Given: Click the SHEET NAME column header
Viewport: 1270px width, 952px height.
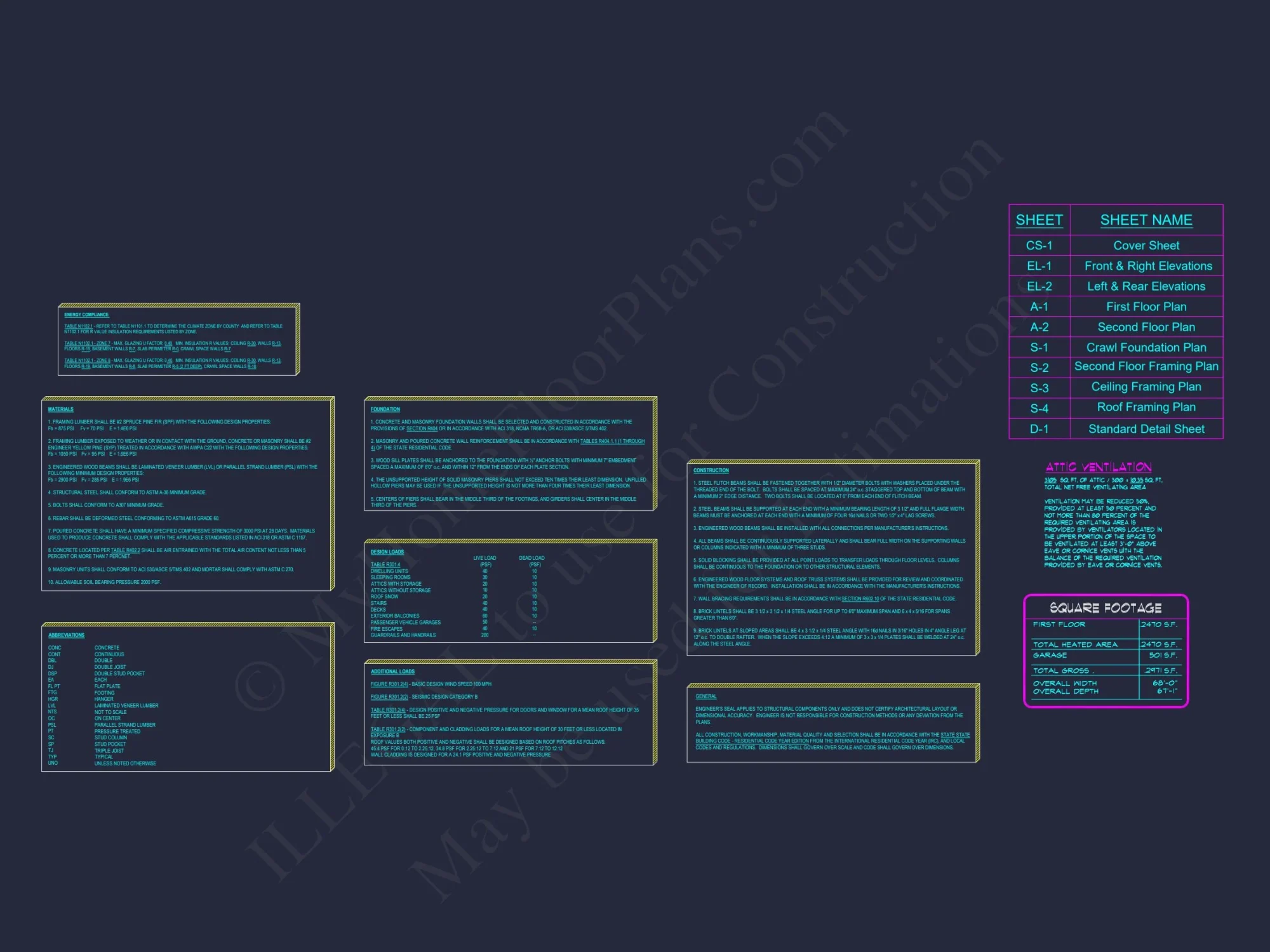Looking at the screenshot, I should [x=1146, y=220].
